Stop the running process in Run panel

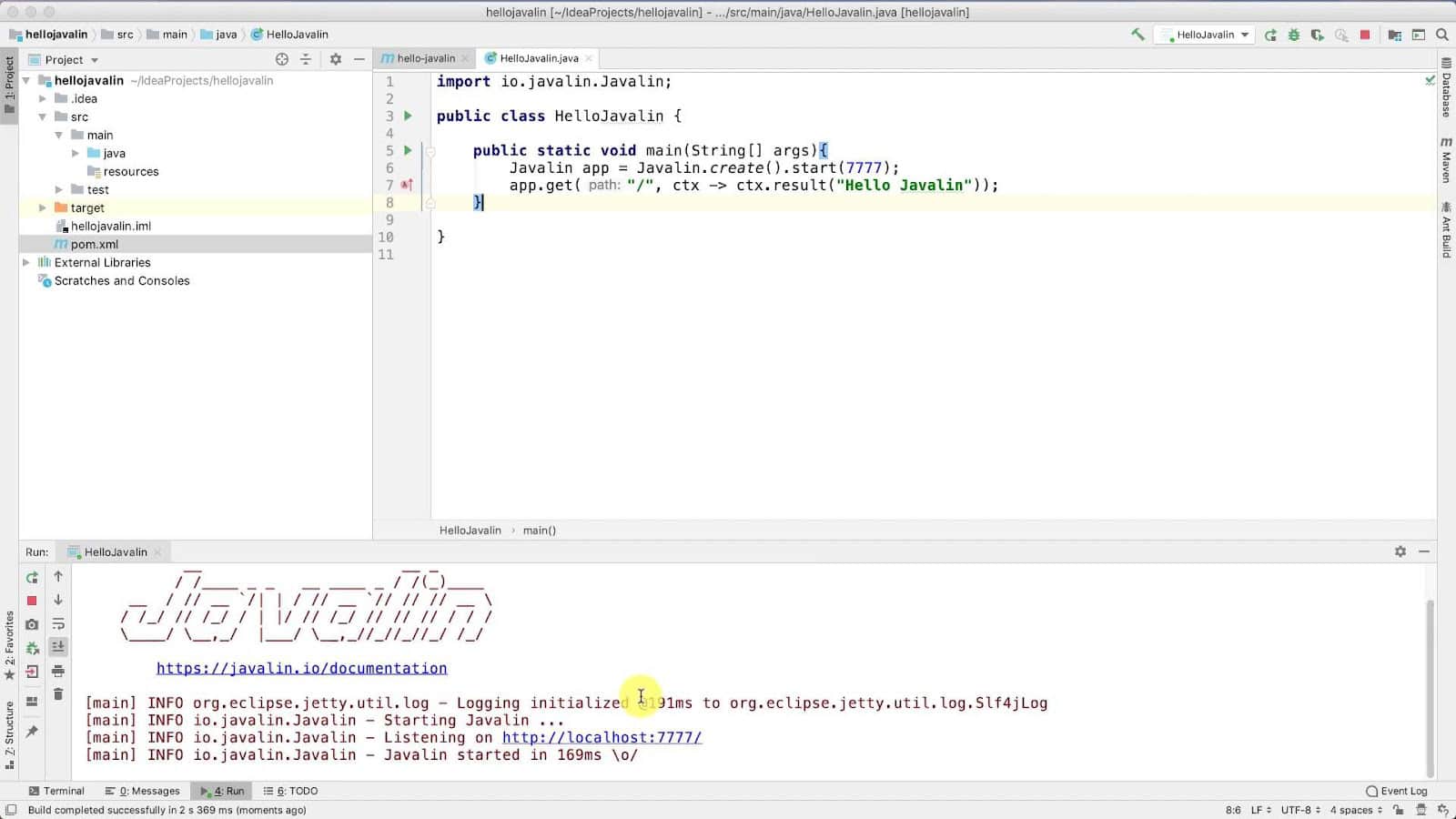[32, 601]
